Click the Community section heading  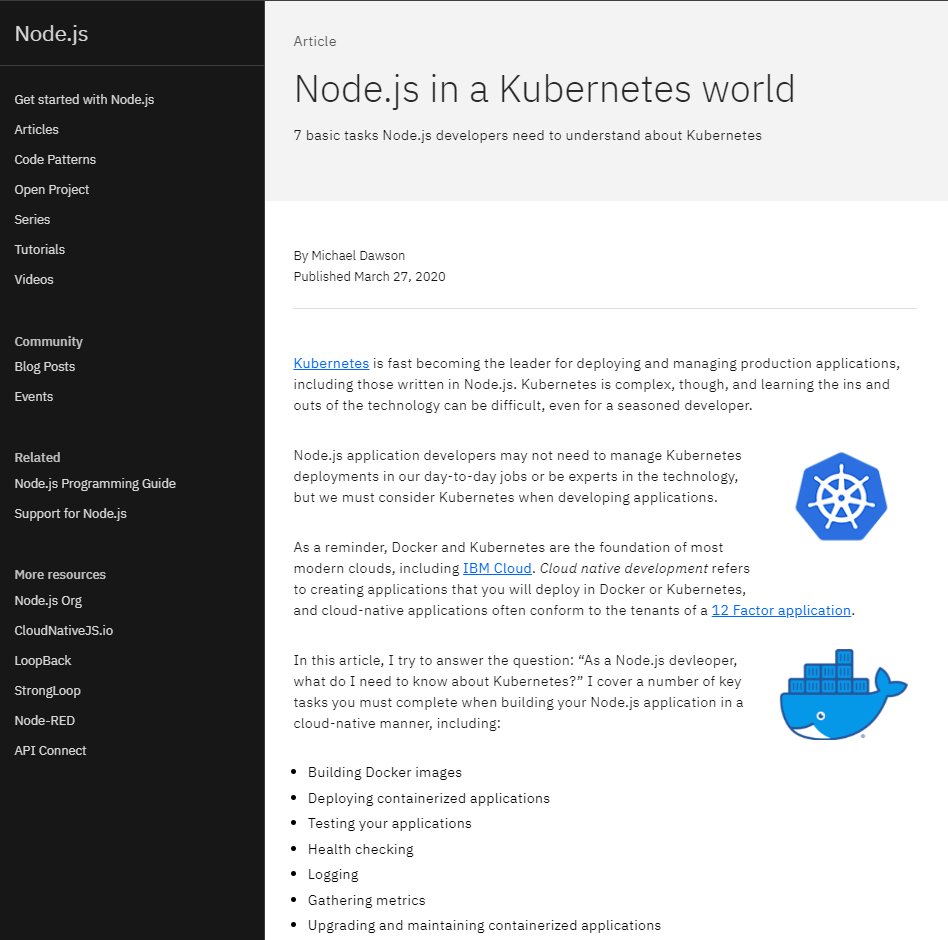[48, 342]
